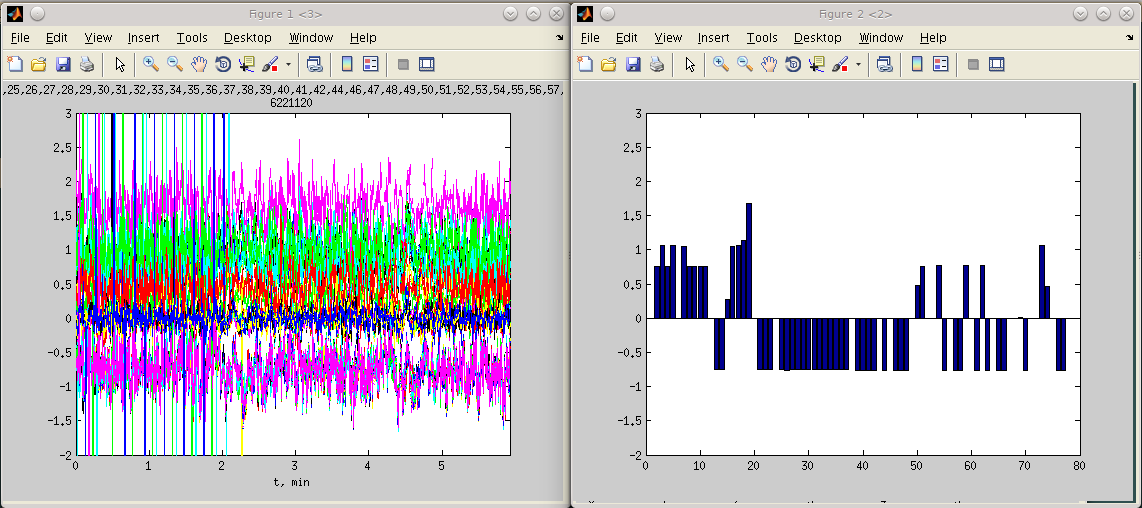Insert legend in Figure 1

[371, 64]
